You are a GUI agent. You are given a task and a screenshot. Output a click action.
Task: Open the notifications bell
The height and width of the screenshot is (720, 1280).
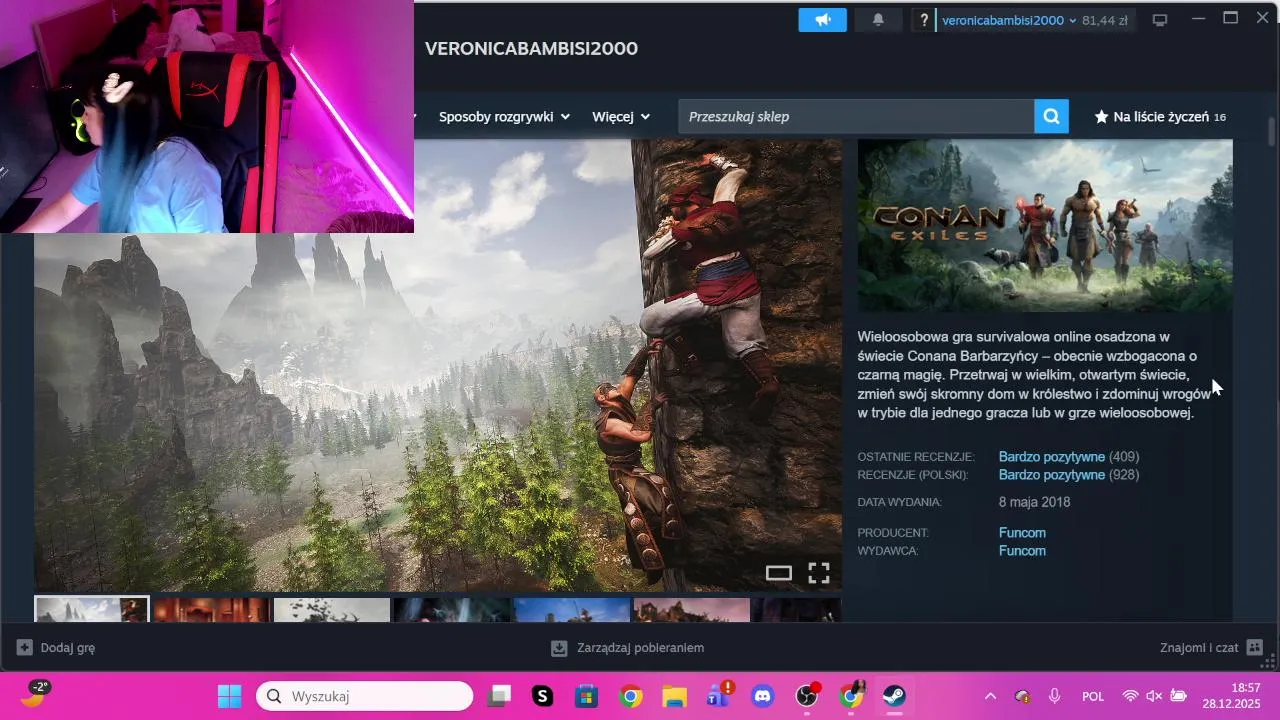pyautogui.click(x=878, y=20)
